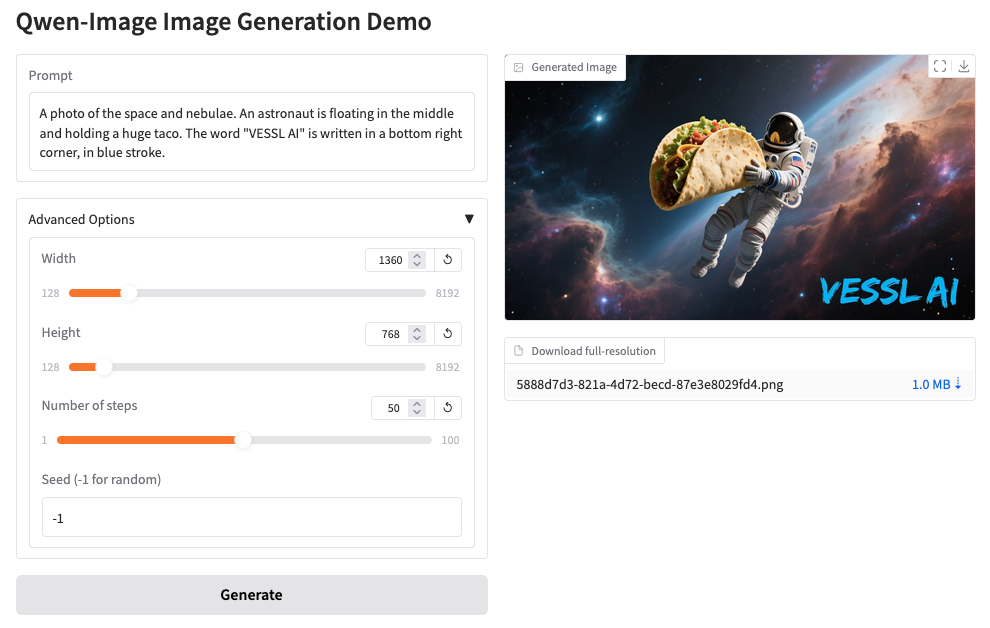The width and height of the screenshot is (990, 628).
Task: Click the Width number spinner arrows
Action: coord(417,259)
